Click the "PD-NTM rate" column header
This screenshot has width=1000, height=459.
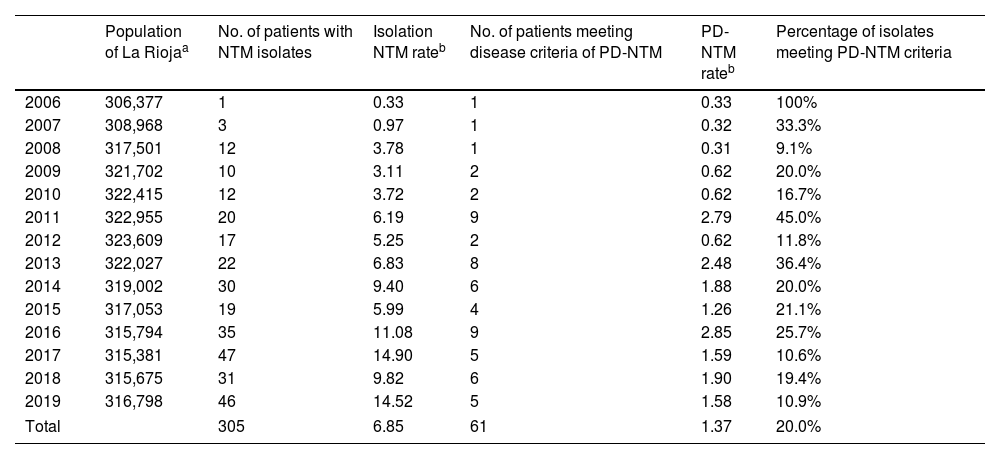pos(716,50)
